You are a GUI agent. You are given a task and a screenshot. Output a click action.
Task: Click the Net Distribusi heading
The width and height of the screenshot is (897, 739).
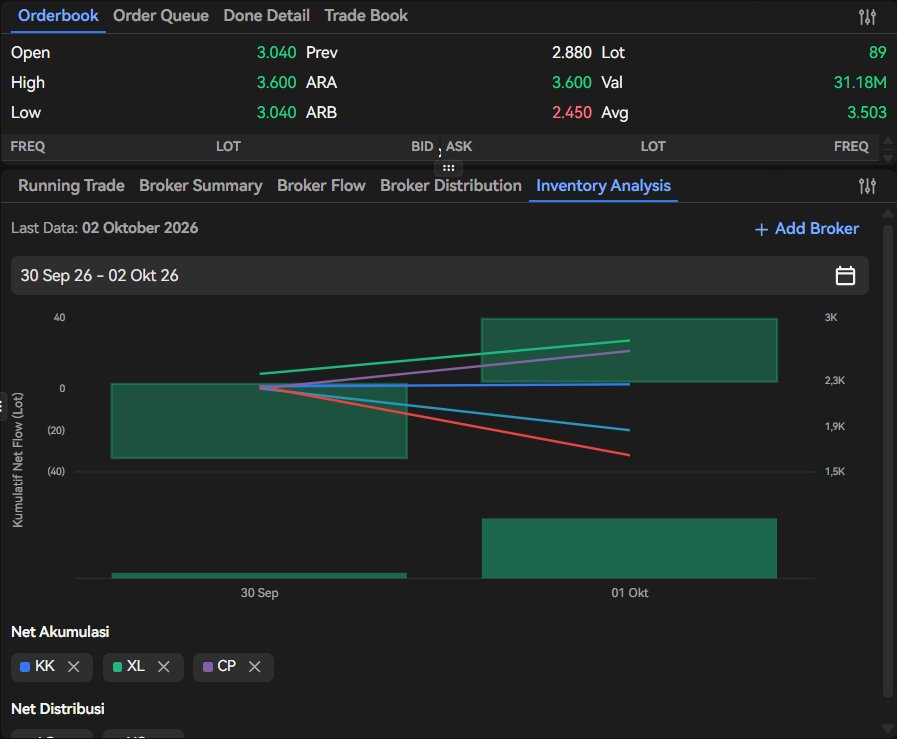[x=58, y=709]
